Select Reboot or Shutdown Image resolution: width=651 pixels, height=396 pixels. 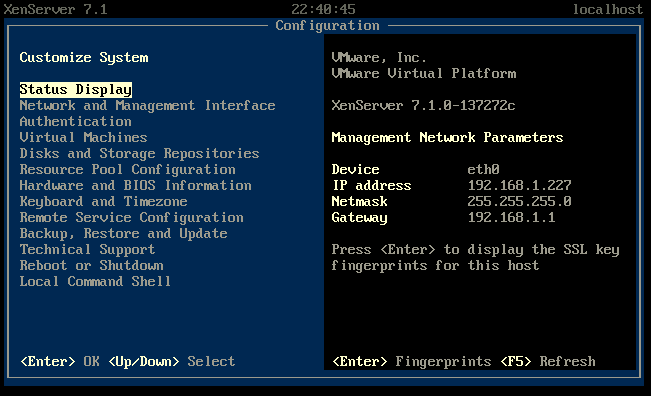pyautogui.click(x=91, y=266)
